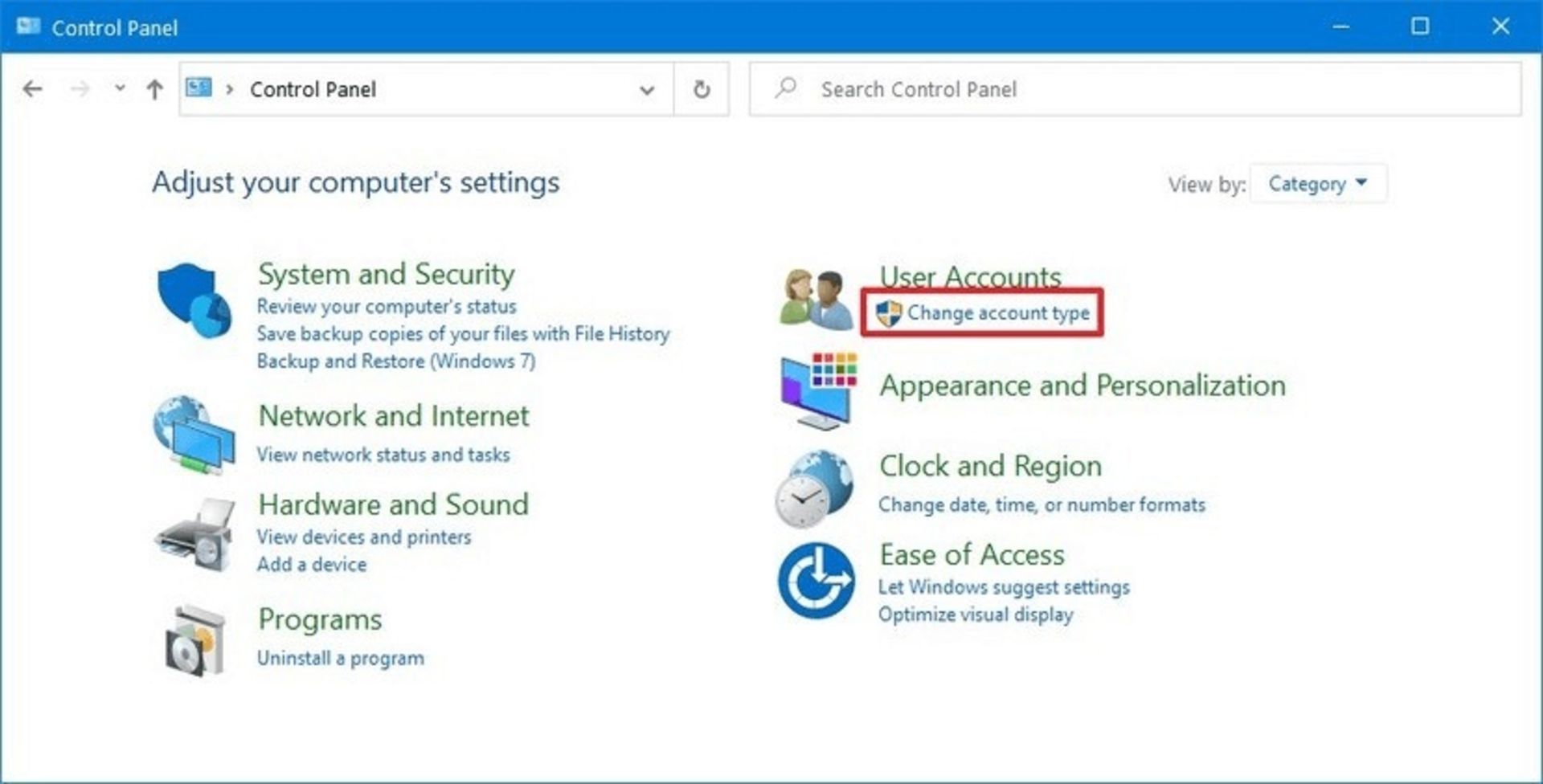Click the Control Panel icon in address bar
Viewport: 1543px width, 784px height.
coord(199,88)
